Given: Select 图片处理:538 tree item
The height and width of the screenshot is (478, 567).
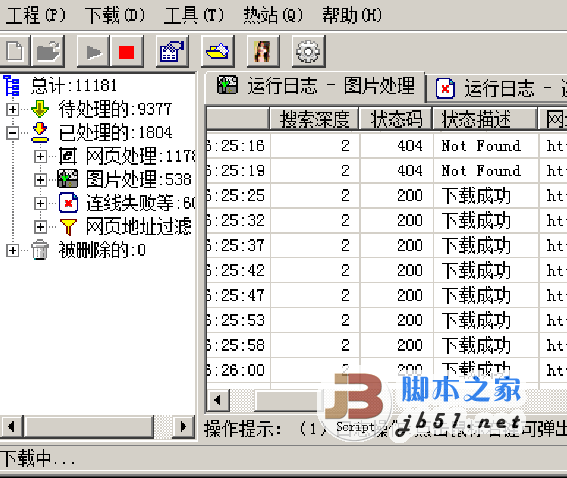Looking at the screenshot, I should tap(139, 180).
